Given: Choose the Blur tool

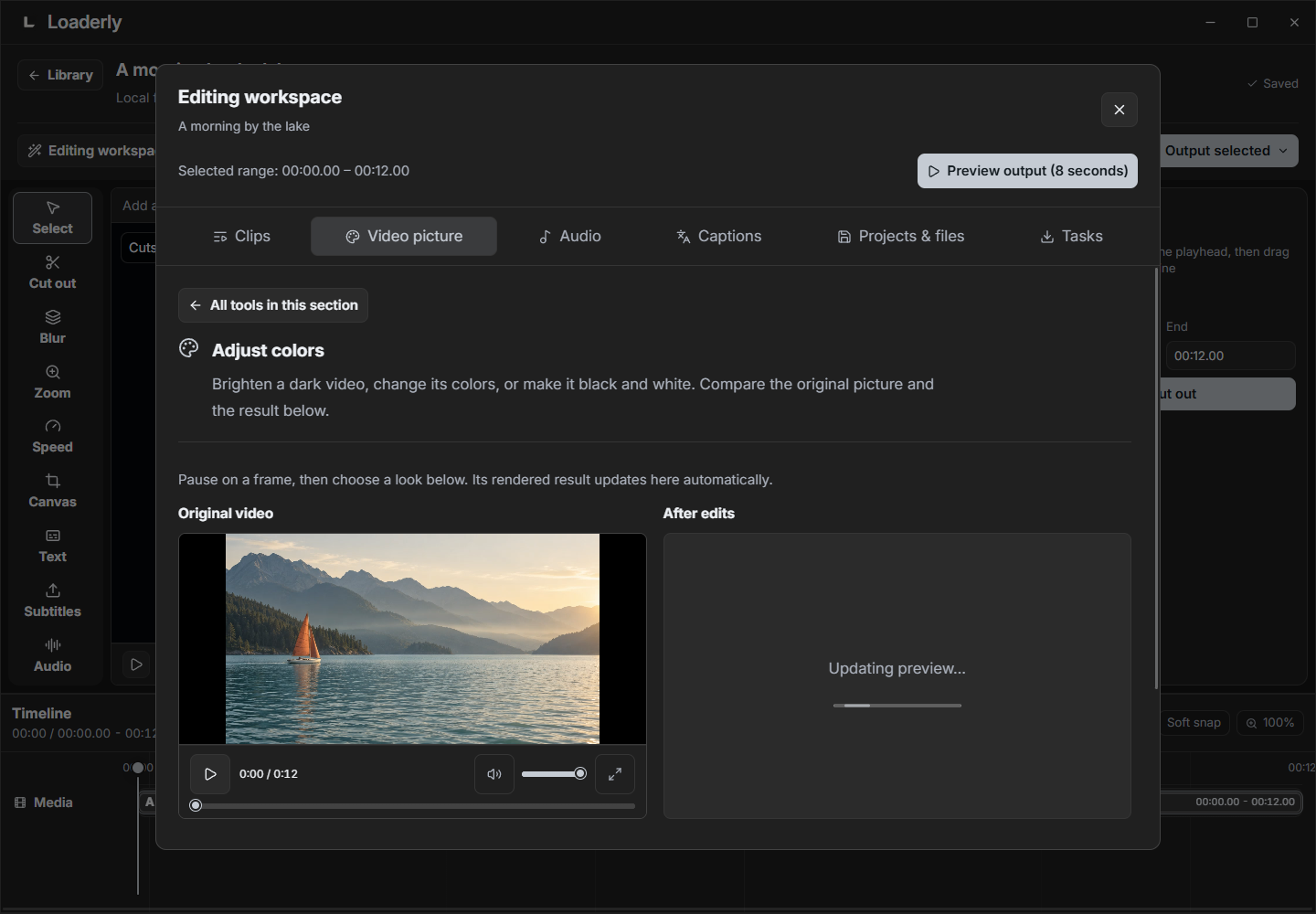Looking at the screenshot, I should coord(52,327).
